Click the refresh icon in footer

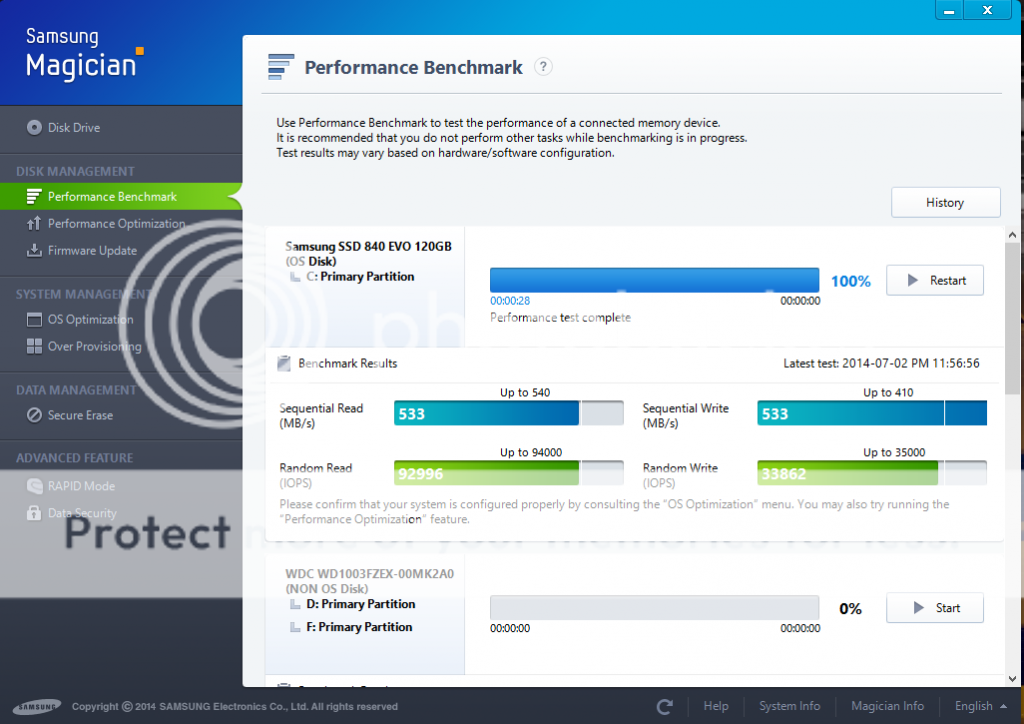(x=664, y=706)
